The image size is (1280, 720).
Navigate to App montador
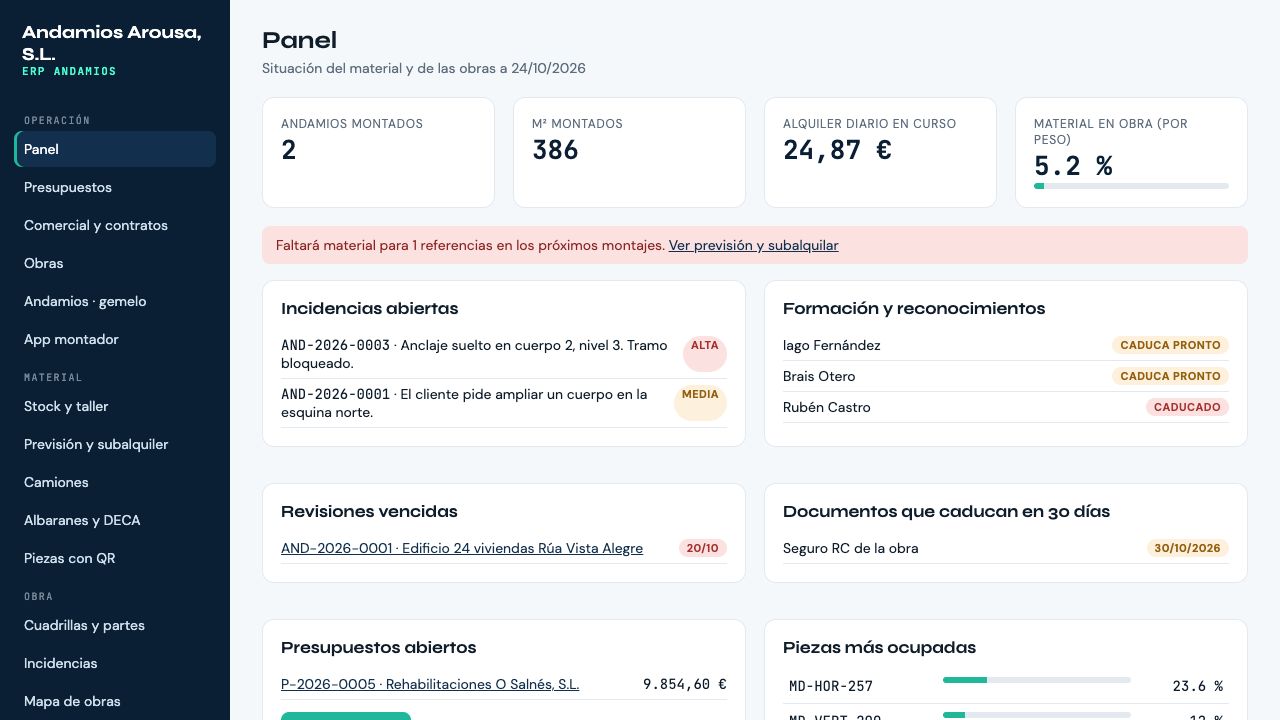(x=115, y=339)
